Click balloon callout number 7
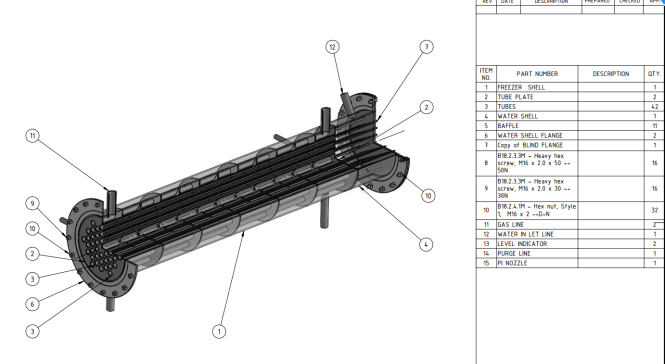The image size is (665, 364). (x=427, y=47)
